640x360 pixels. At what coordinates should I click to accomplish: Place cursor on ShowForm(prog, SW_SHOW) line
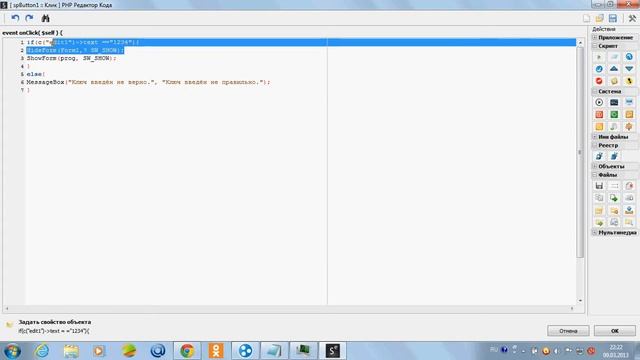tap(71, 58)
